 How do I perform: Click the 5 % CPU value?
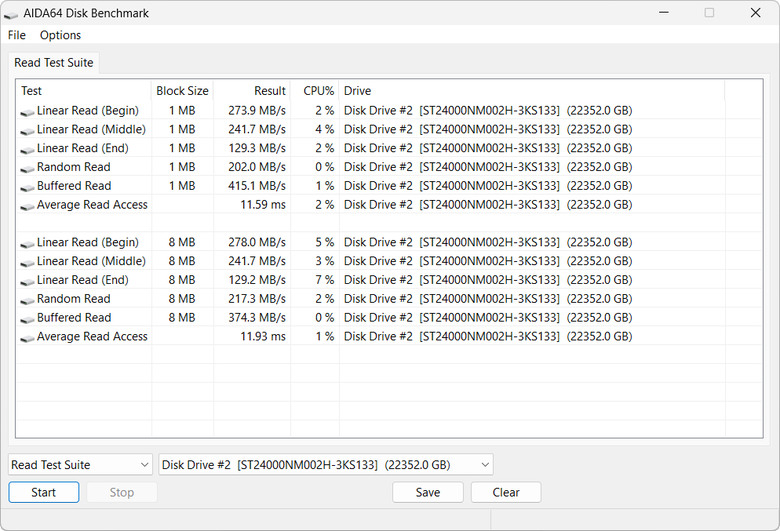pos(324,242)
